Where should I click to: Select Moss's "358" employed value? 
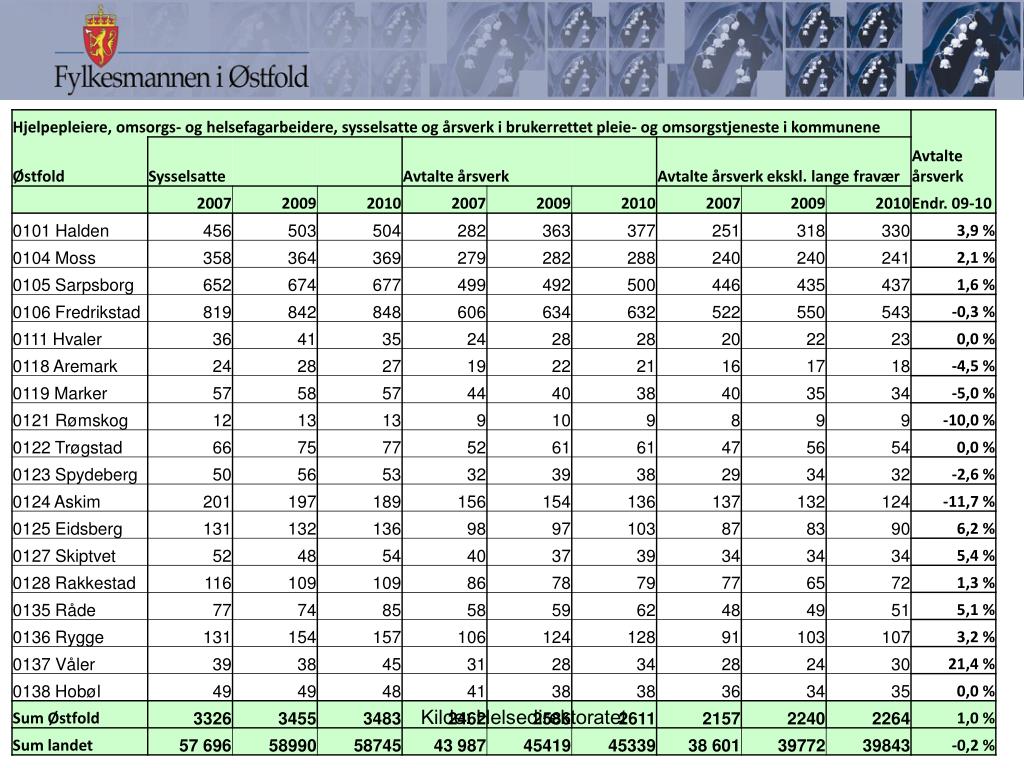tap(217, 258)
